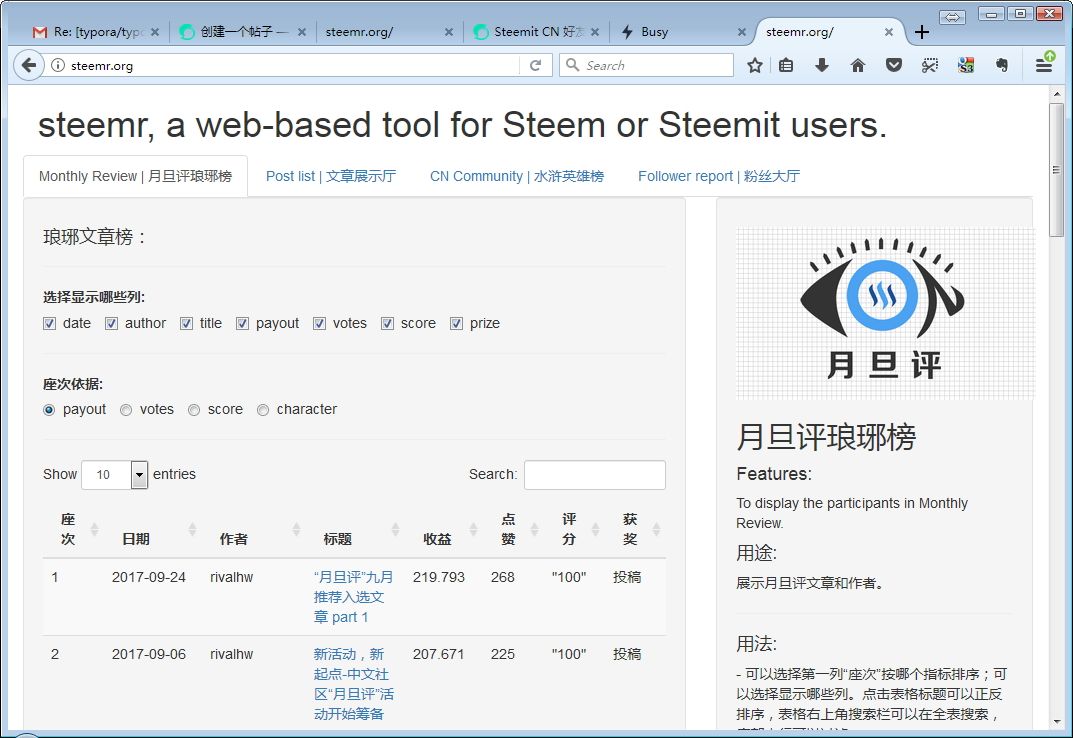This screenshot has width=1073, height=738.
Task: Go to the browser home page icon
Action: click(857, 65)
